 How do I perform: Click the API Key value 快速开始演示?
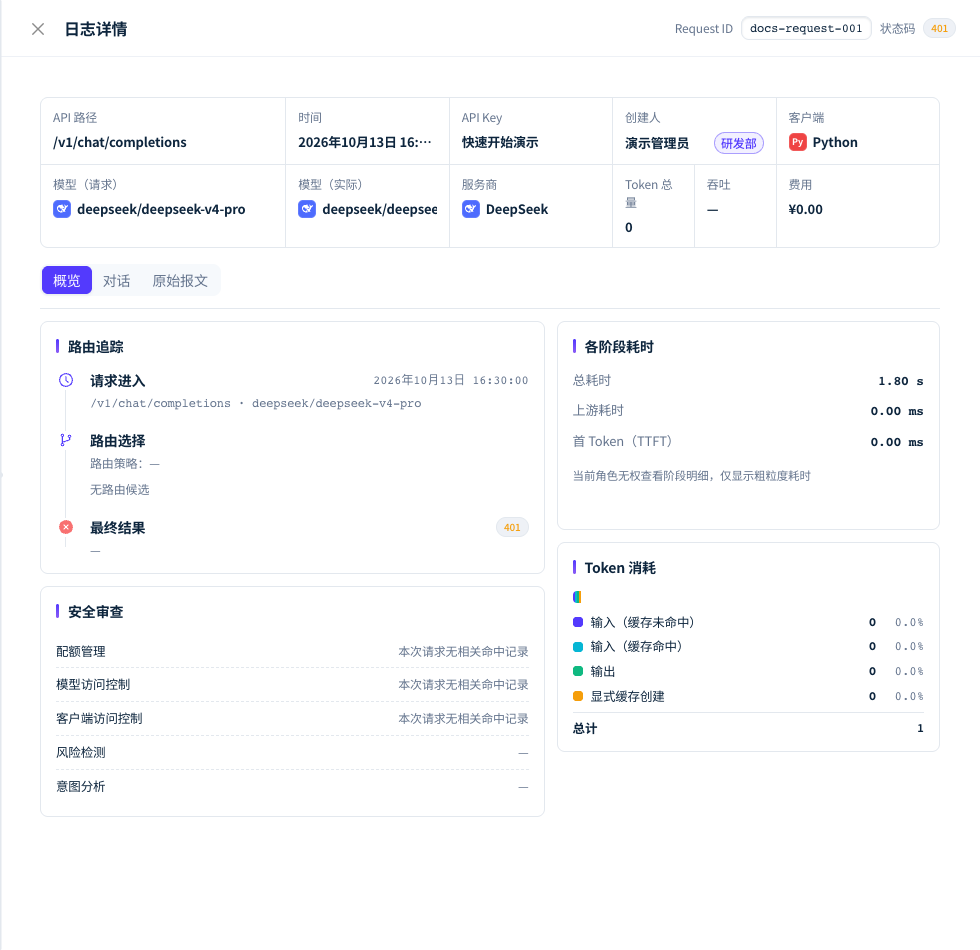click(x=500, y=142)
